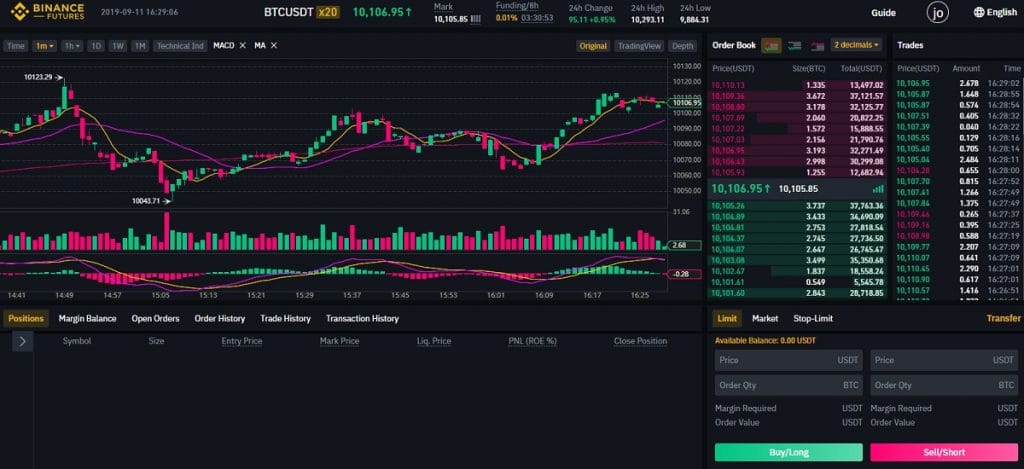Show asks-only order book view icon
1024x469 pixels.
pyautogui.click(x=817, y=46)
